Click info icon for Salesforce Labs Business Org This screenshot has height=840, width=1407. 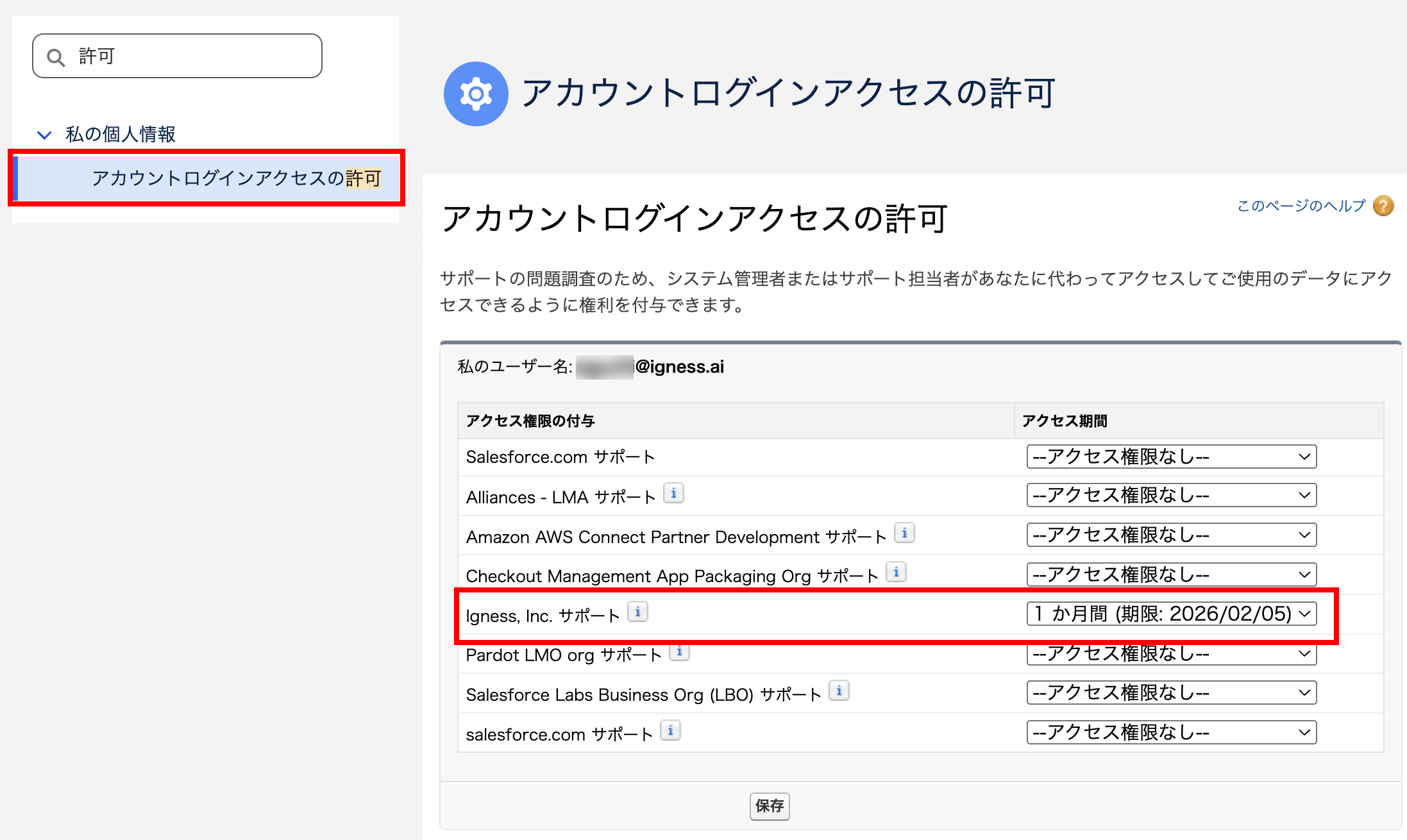click(x=839, y=691)
